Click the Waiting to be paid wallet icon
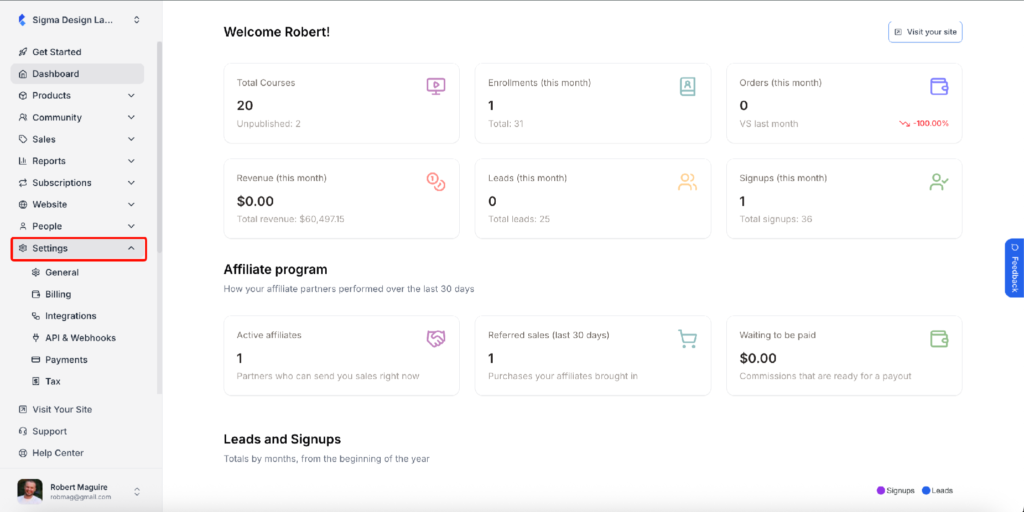This screenshot has height=512, width=1024. [x=939, y=338]
